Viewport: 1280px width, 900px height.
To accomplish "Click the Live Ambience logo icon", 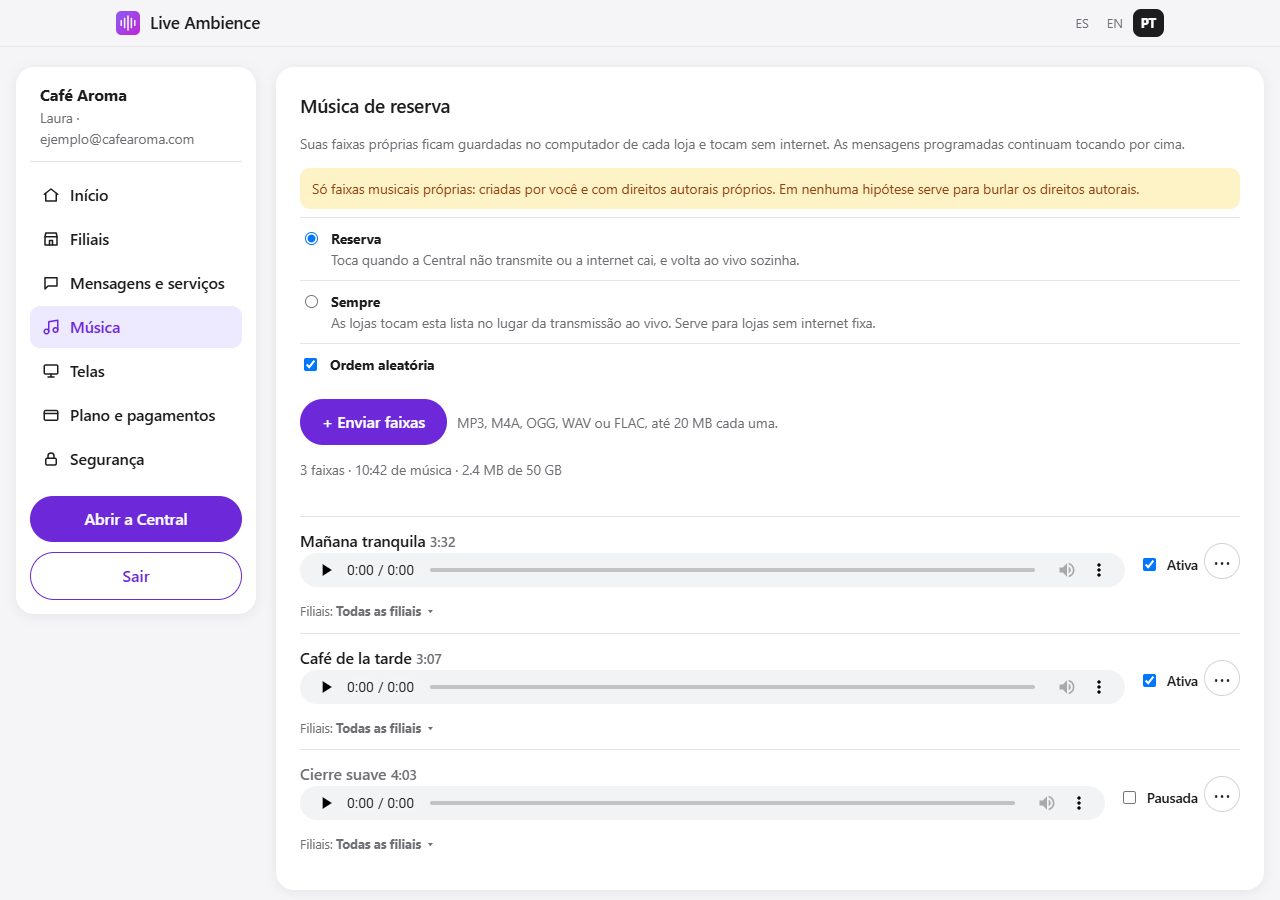I will (128, 23).
